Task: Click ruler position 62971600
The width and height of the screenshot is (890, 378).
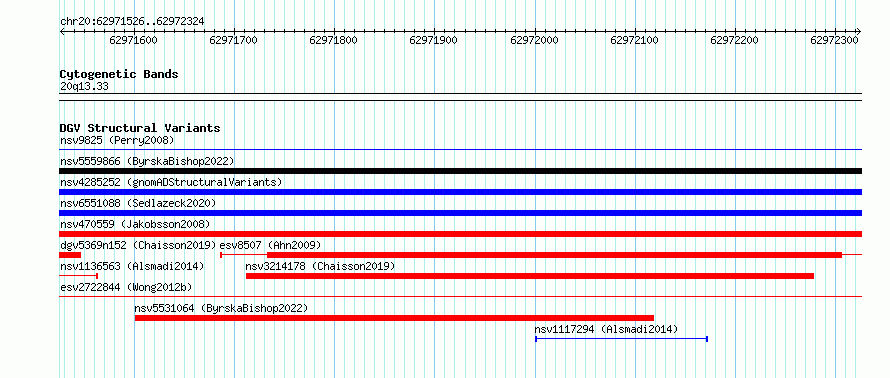Action: pos(134,40)
